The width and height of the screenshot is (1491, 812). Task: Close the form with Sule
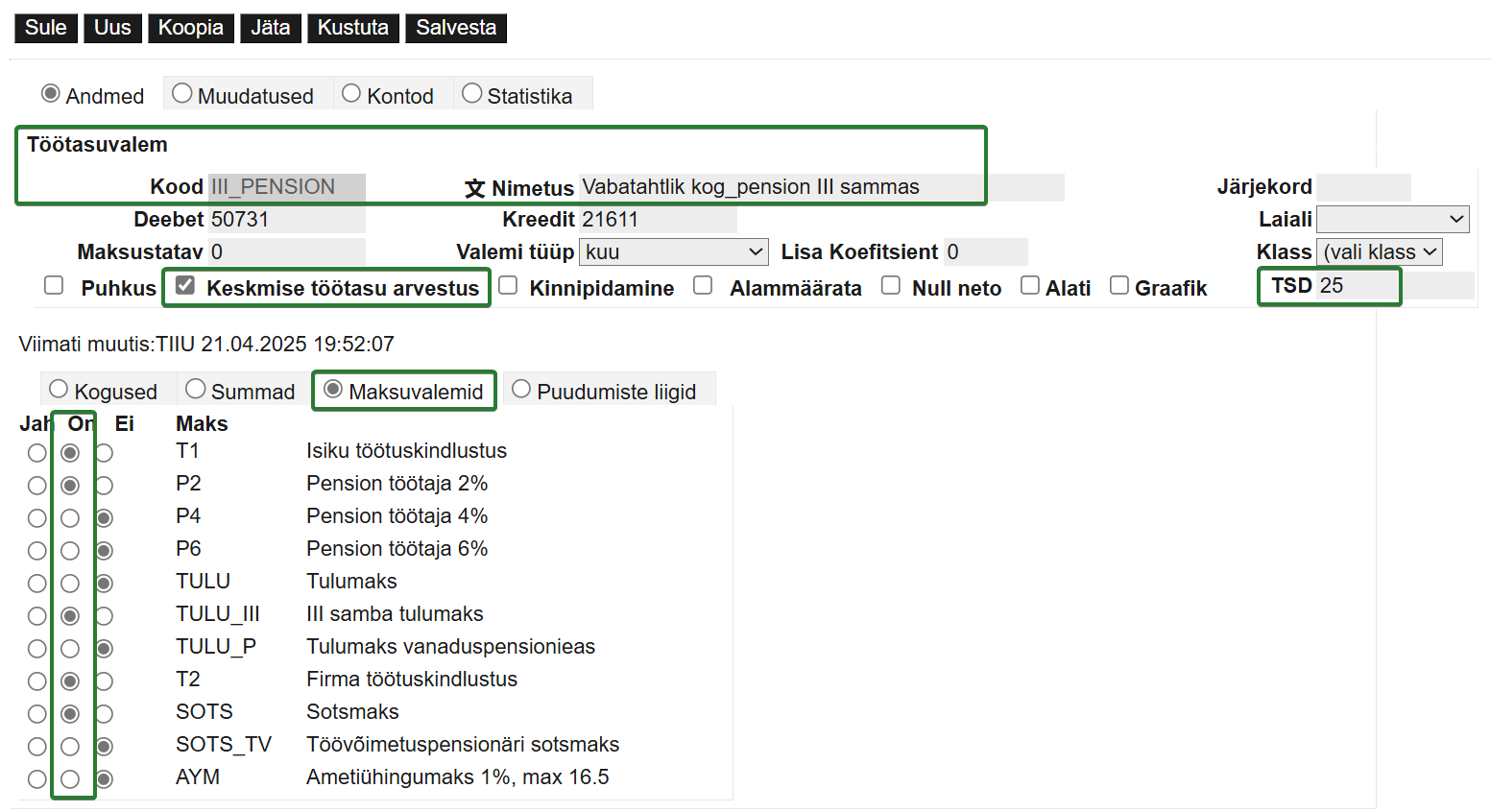click(x=46, y=28)
